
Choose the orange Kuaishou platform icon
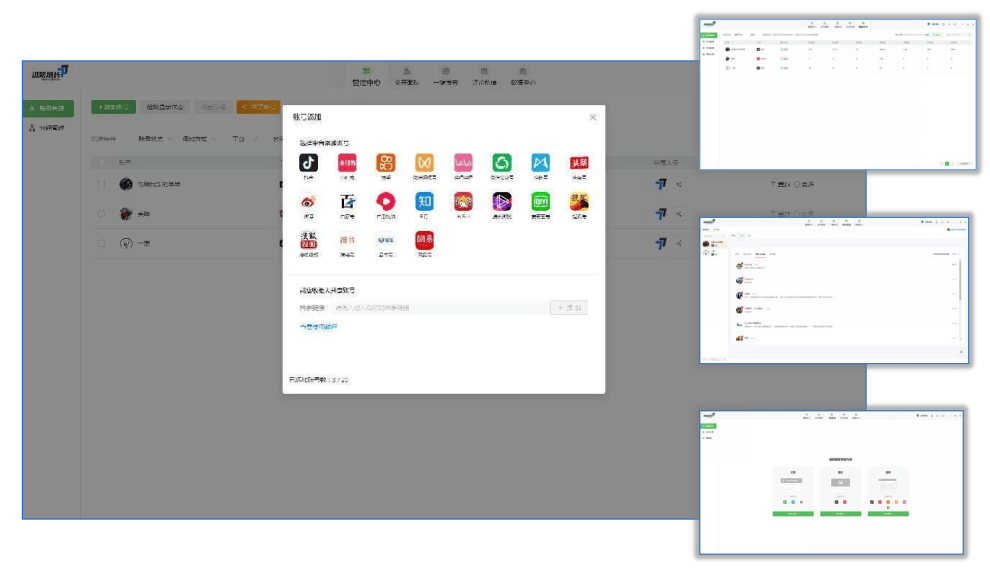tap(385, 162)
